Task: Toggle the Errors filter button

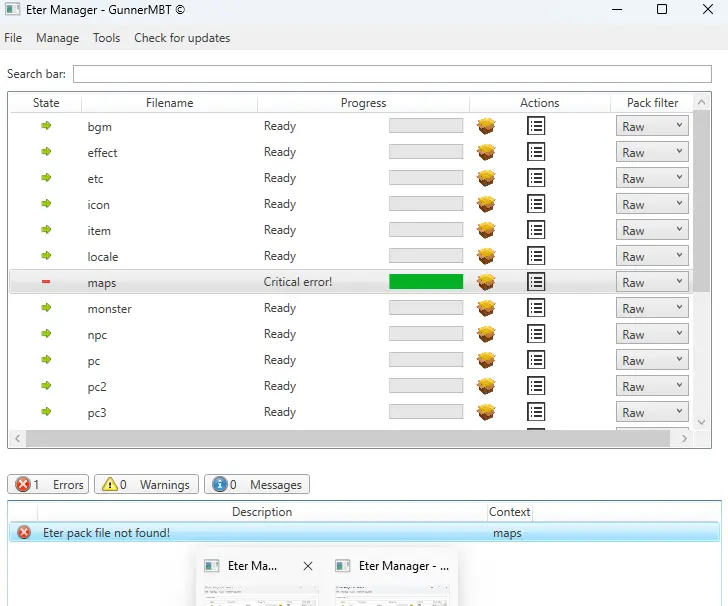Action: (x=48, y=484)
